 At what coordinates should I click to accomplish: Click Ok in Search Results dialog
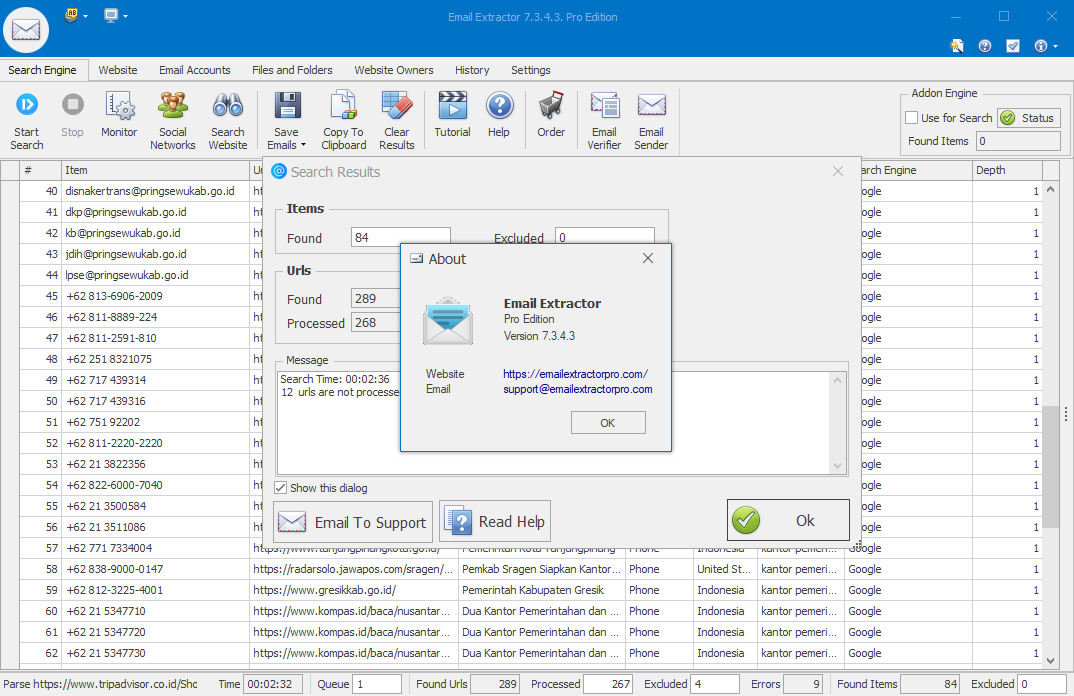coord(788,520)
